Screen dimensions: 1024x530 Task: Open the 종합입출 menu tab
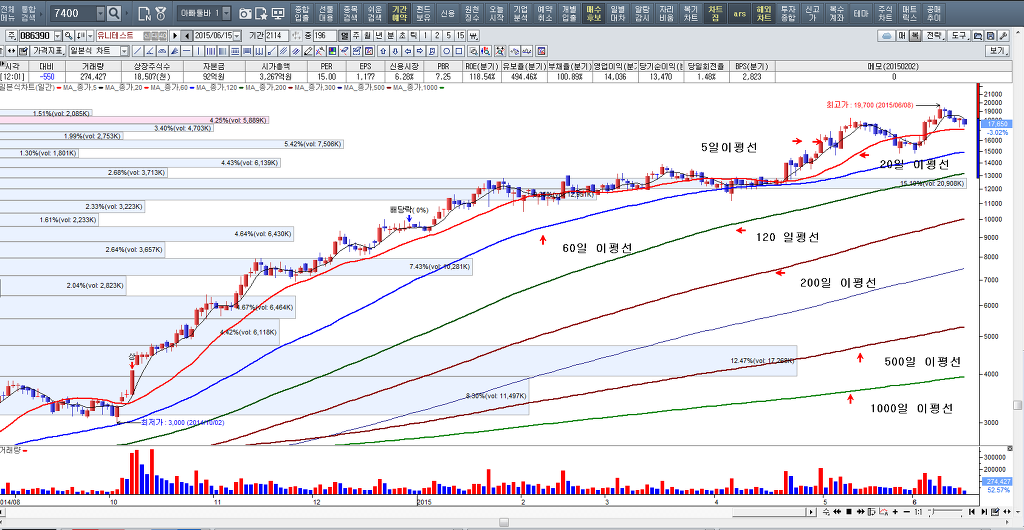pyautogui.click(x=301, y=13)
